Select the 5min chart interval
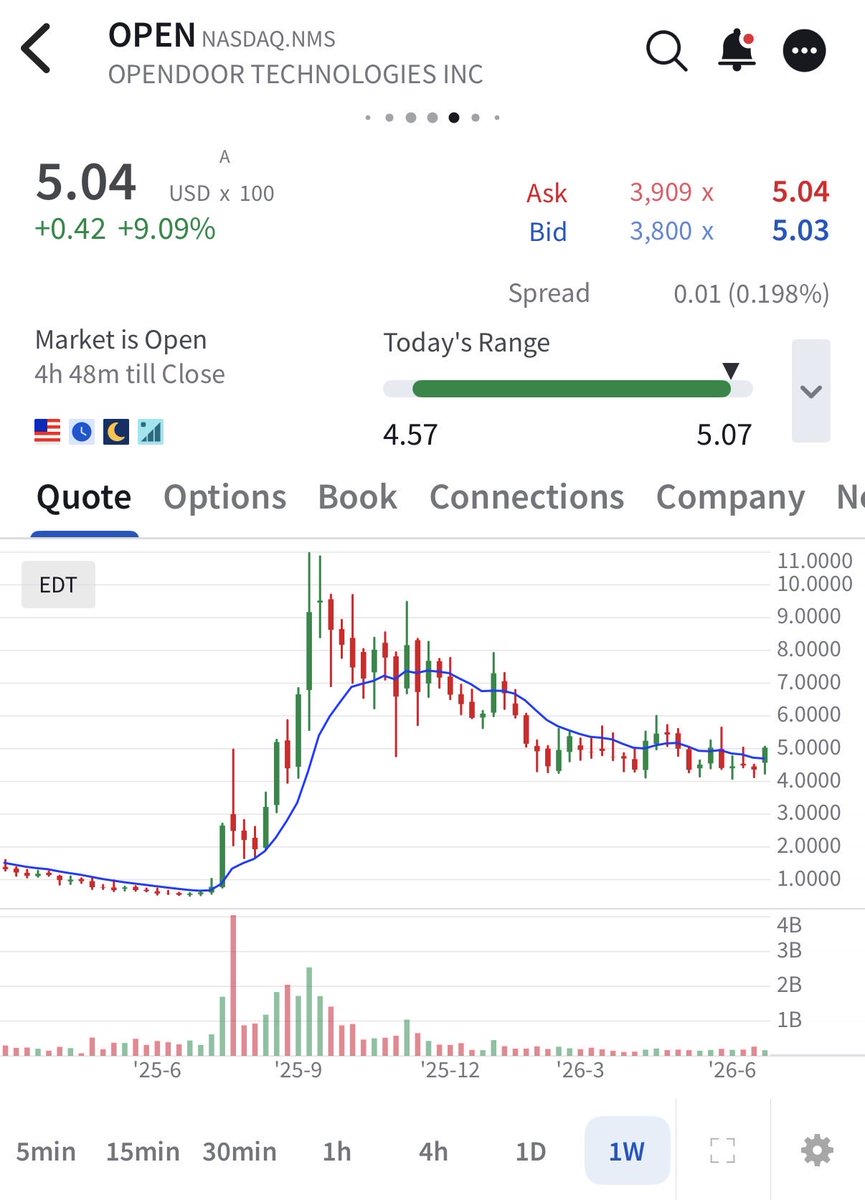The image size is (865, 1200). point(46,1152)
